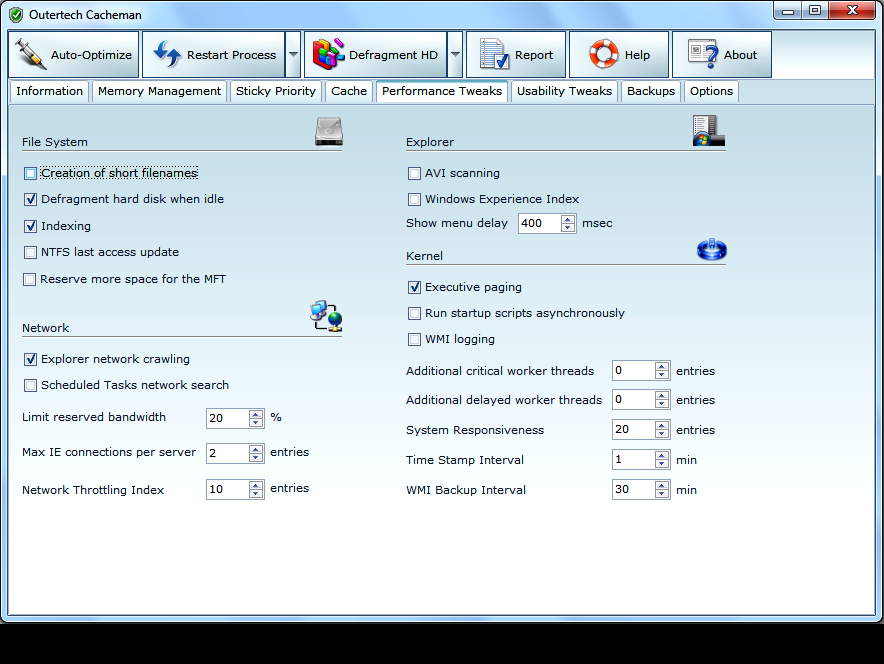
Task: Click the Restart Process arrows icon
Action: (x=167, y=55)
